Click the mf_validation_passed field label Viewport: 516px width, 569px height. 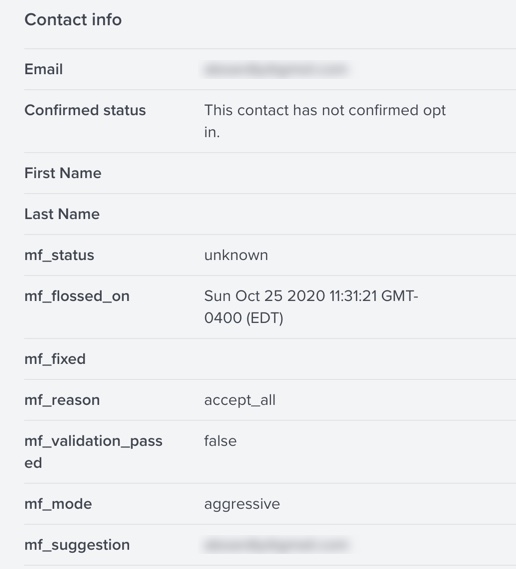point(93,452)
